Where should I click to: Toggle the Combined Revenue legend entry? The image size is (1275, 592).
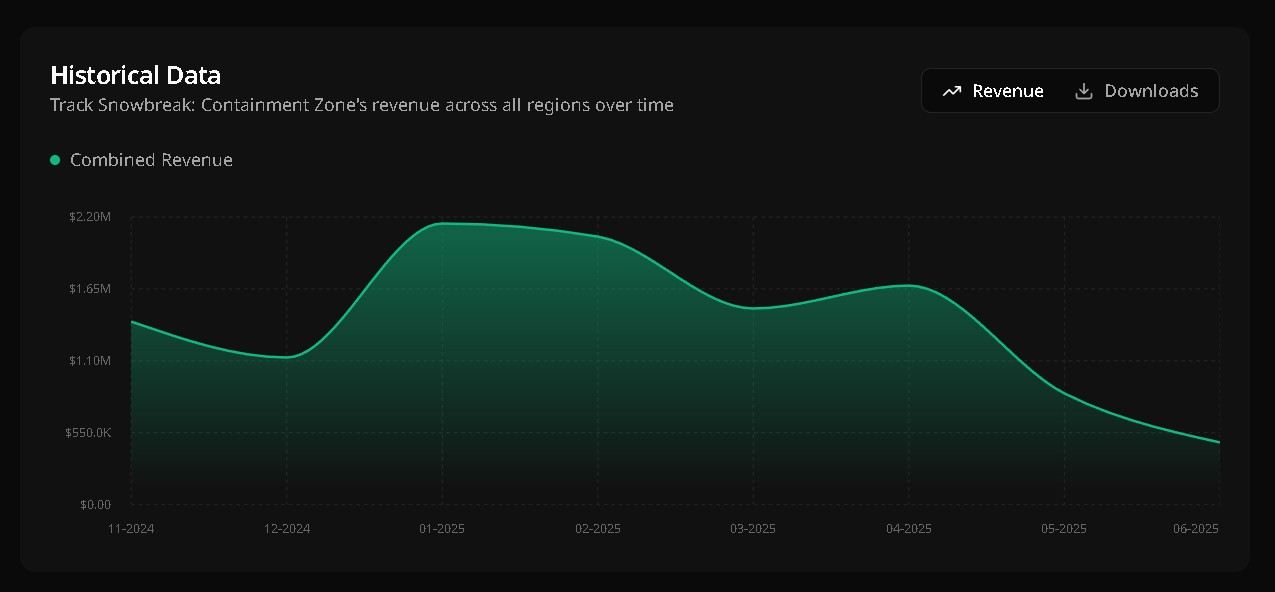tap(141, 160)
